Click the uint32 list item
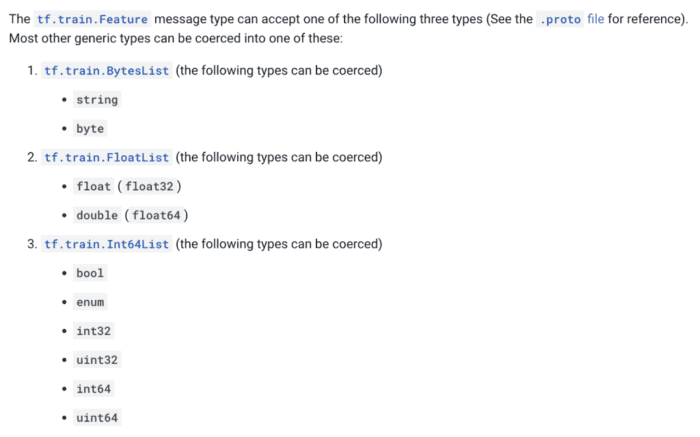700x437 pixels. (97, 360)
